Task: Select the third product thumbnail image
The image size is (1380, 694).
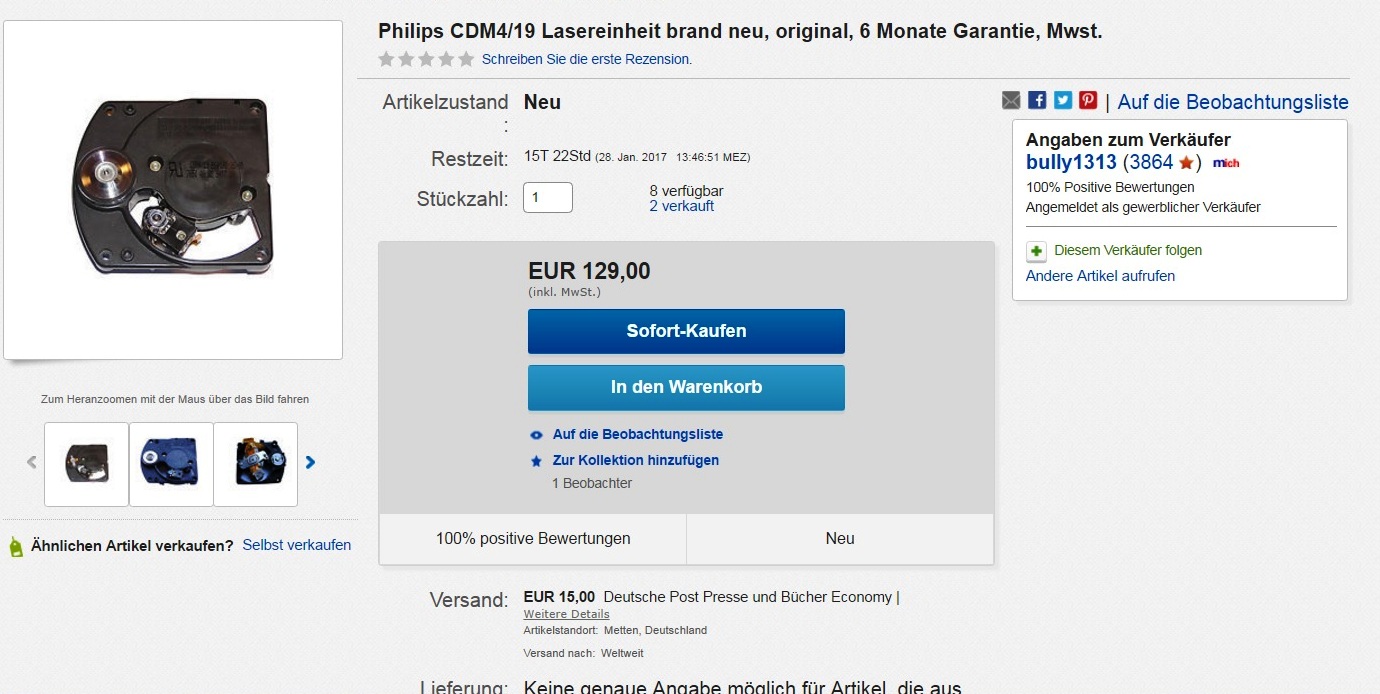Action: (256, 464)
